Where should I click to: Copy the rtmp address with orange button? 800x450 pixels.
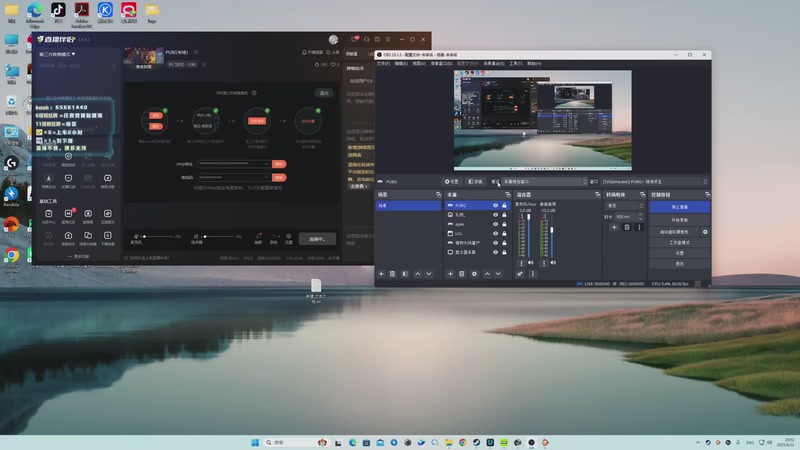pos(279,164)
